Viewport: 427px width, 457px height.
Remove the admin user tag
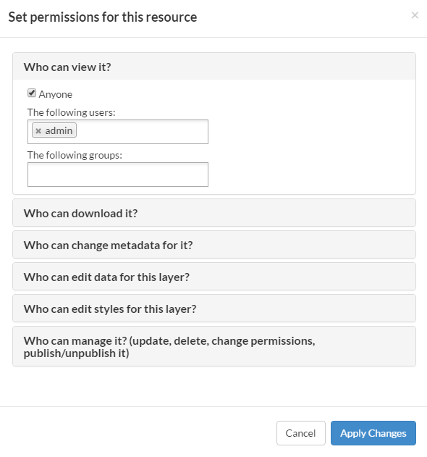(38, 131)
